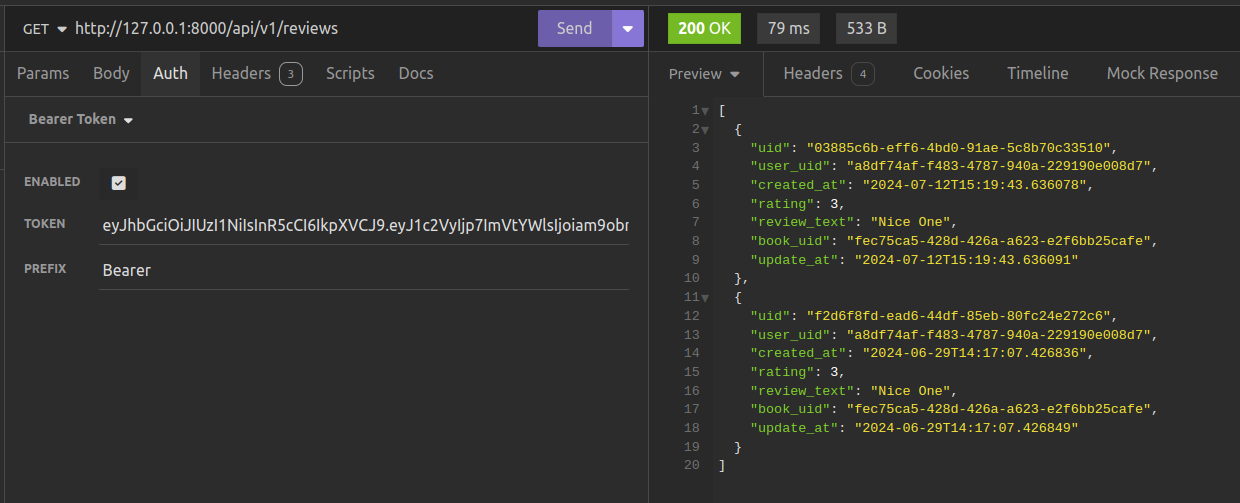Open the Mock Response tab

1162,73
